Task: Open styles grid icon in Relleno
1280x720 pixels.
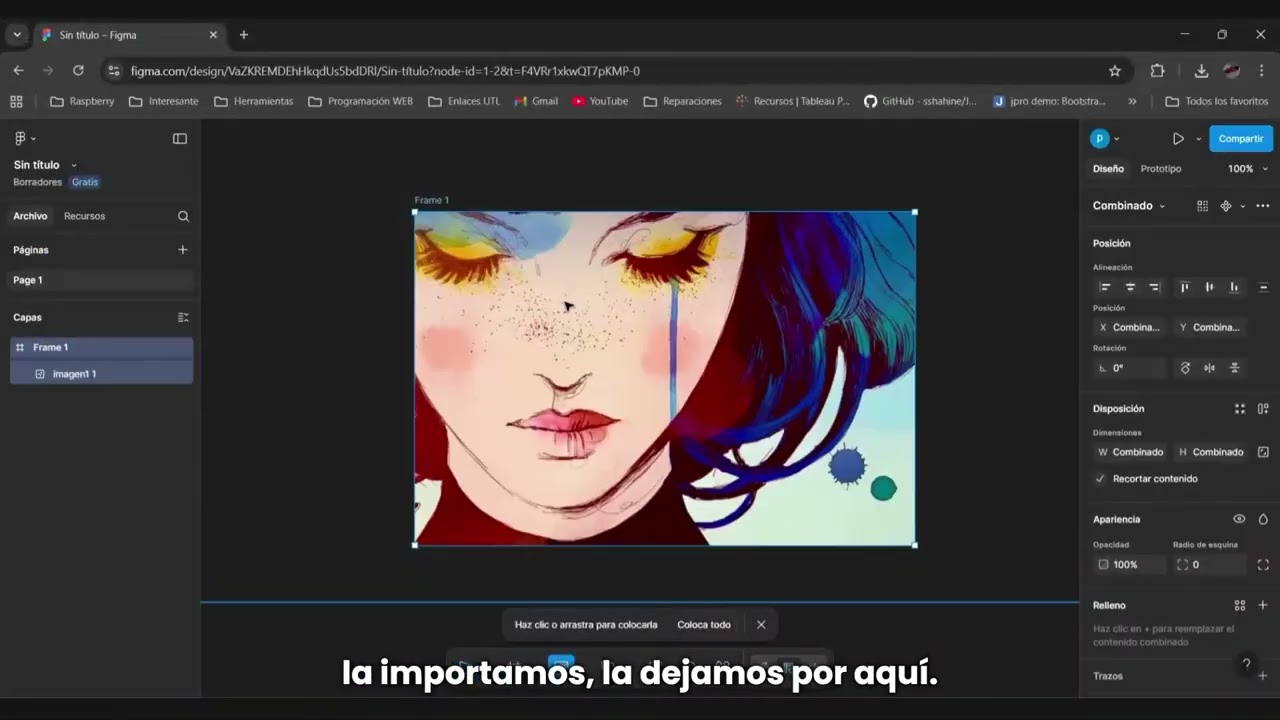Action: point(1240,606)
